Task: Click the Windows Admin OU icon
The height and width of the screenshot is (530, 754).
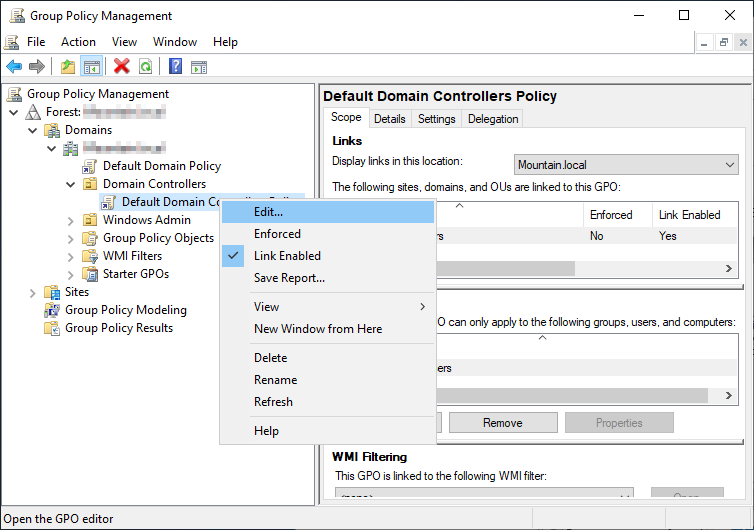Action: tap(90, 220)
